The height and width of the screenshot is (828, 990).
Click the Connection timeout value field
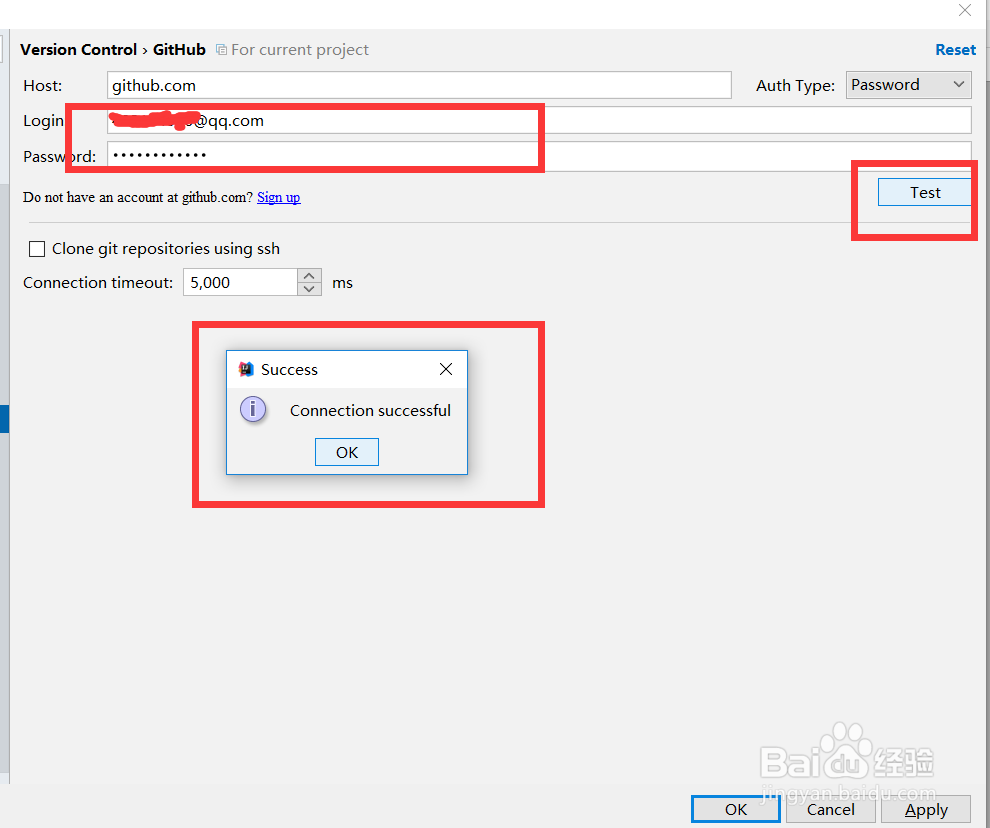pyautogui.click(x=240, y=282)
